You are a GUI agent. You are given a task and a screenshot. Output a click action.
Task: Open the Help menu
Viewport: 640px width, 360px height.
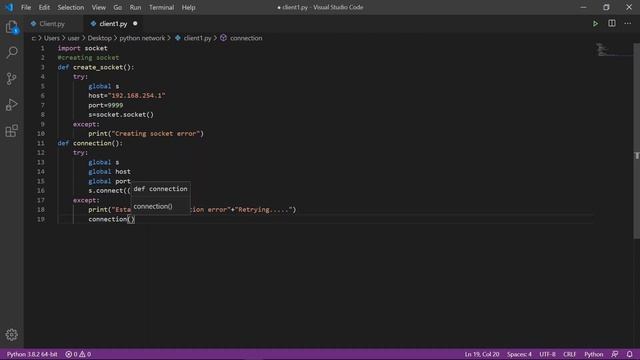[x=188, y=7]
